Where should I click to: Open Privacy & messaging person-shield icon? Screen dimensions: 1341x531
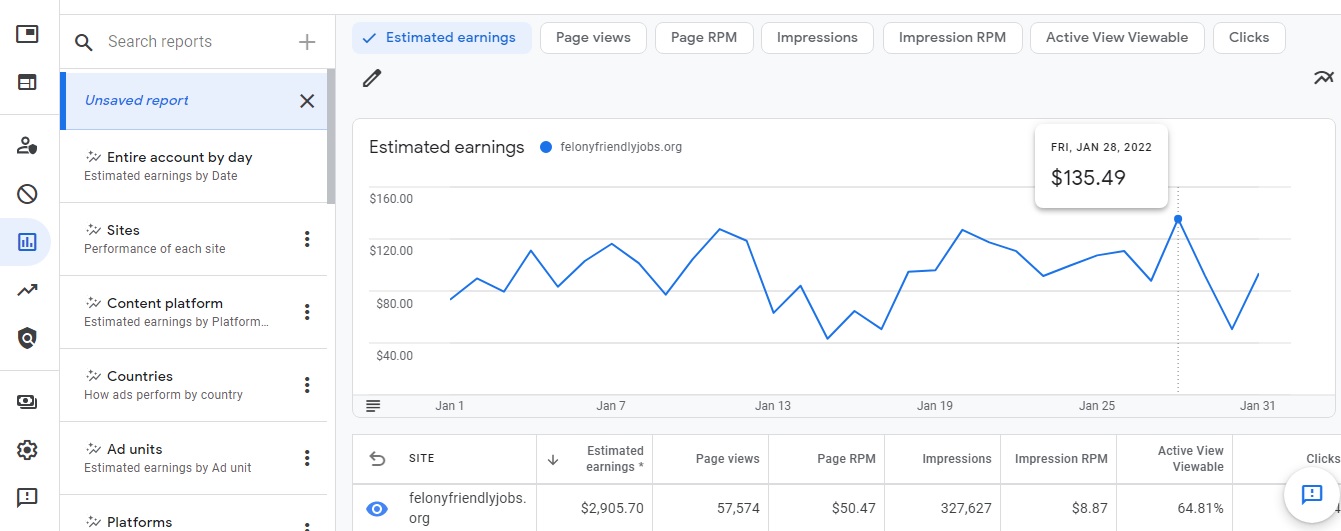tap(28, 146)
